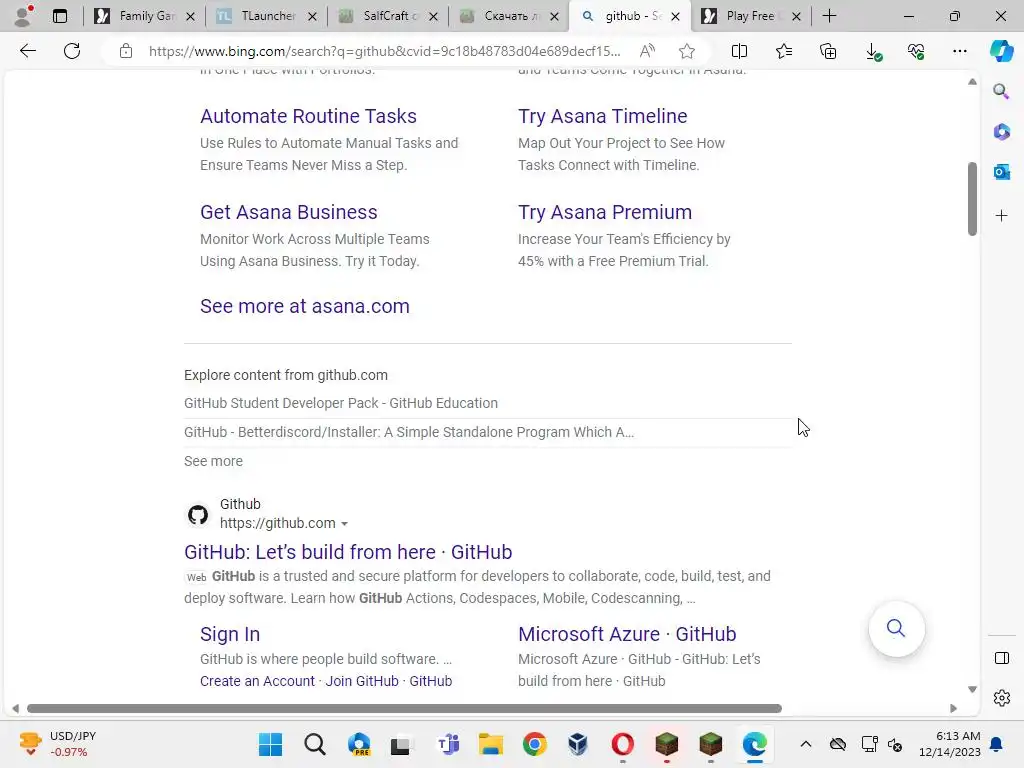
Task: Click the vertical scrollbar thumb
Action: coord(972,199)
